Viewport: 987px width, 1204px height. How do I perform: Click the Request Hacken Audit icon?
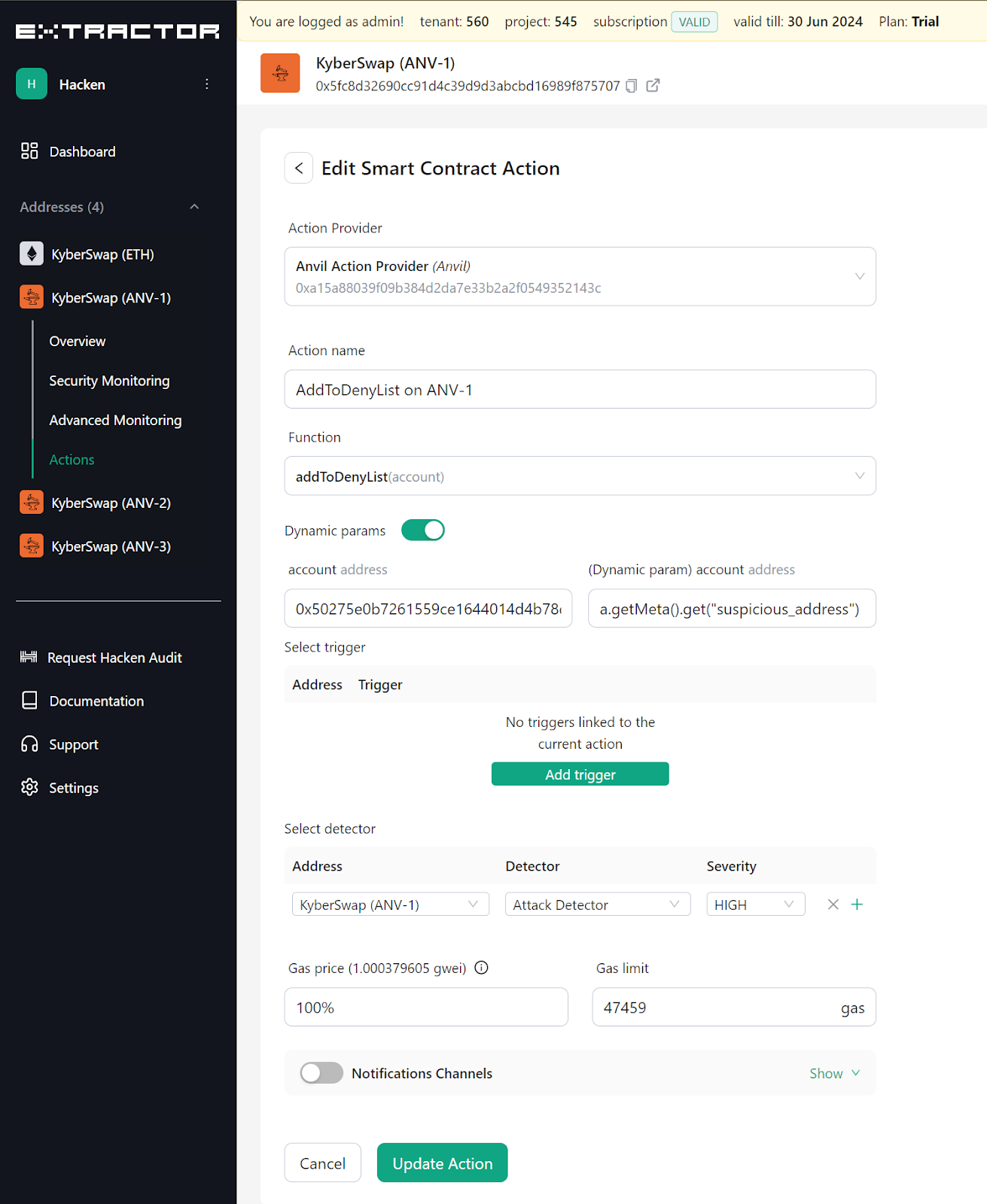click(x=29, y=658)
